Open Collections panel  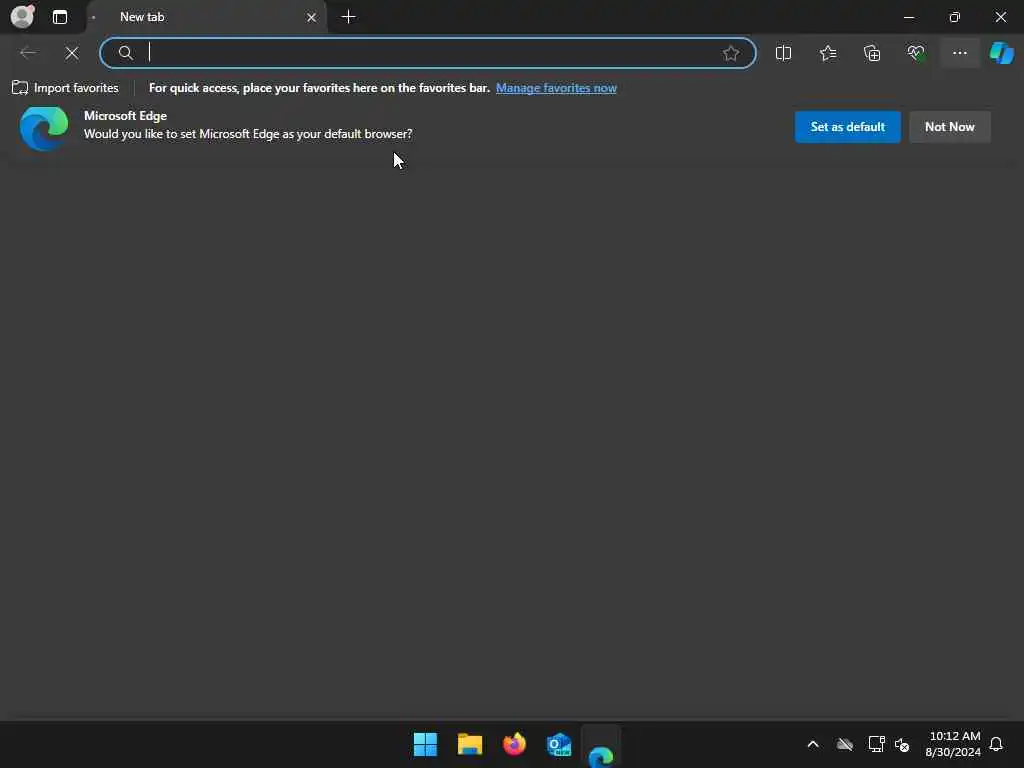click(872, 53)
